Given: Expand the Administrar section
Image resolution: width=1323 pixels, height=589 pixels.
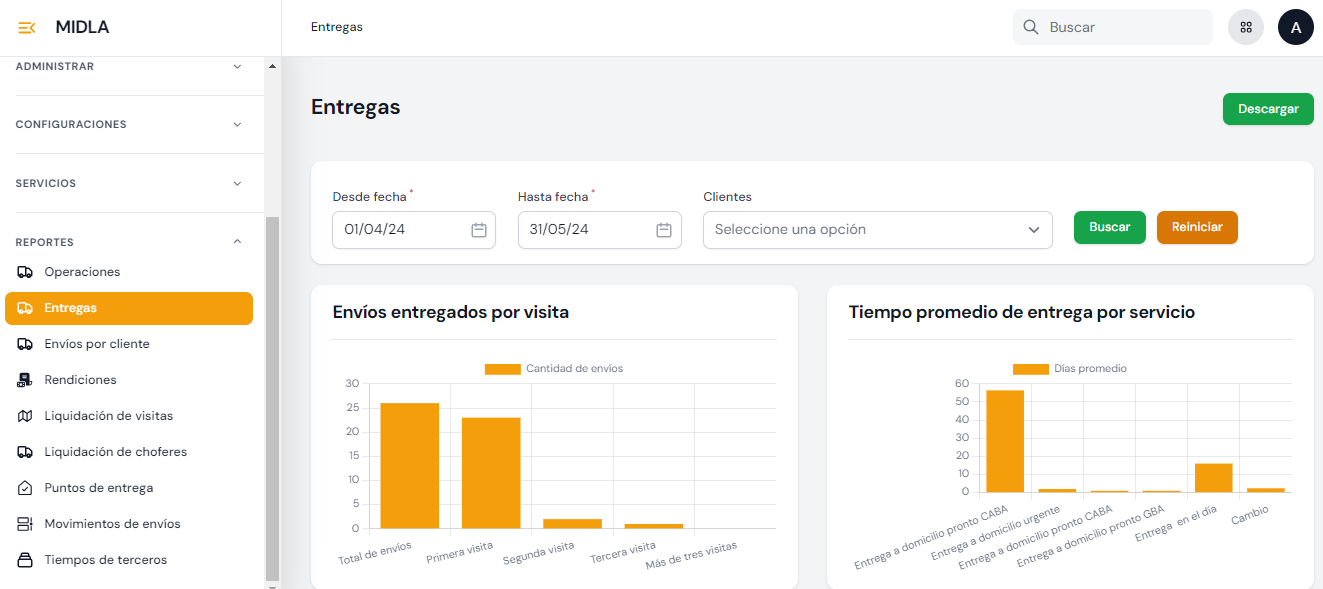Looking at the screenshot, I should [x=237, y=67].
